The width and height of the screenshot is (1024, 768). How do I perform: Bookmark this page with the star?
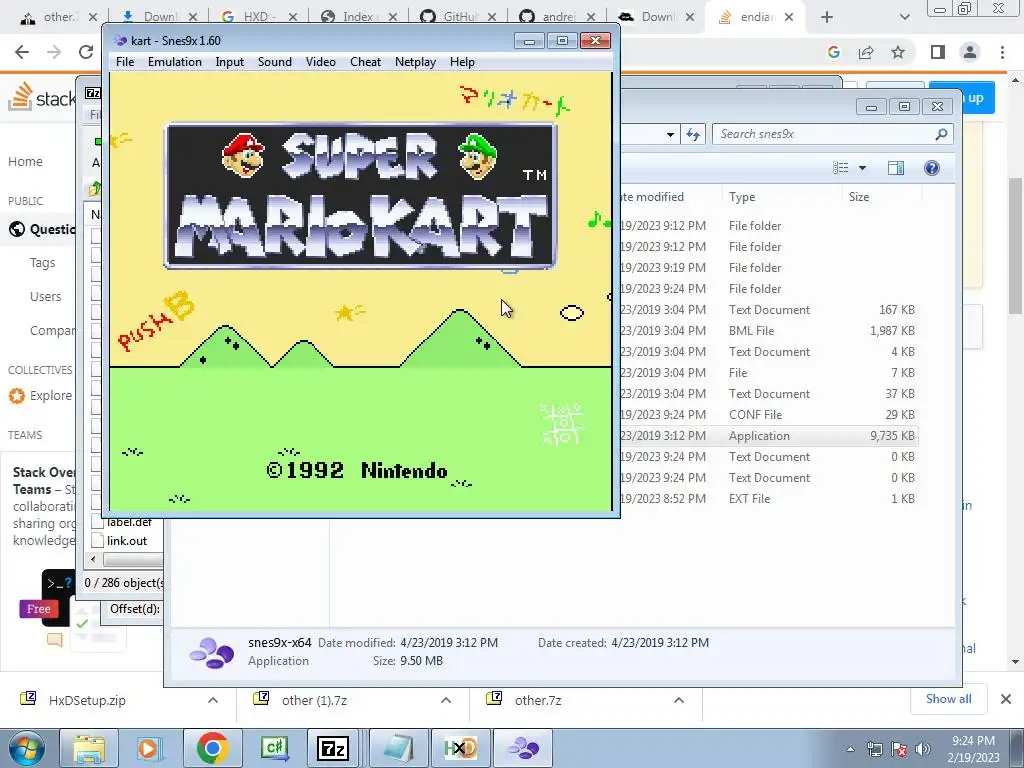(898, 52)
